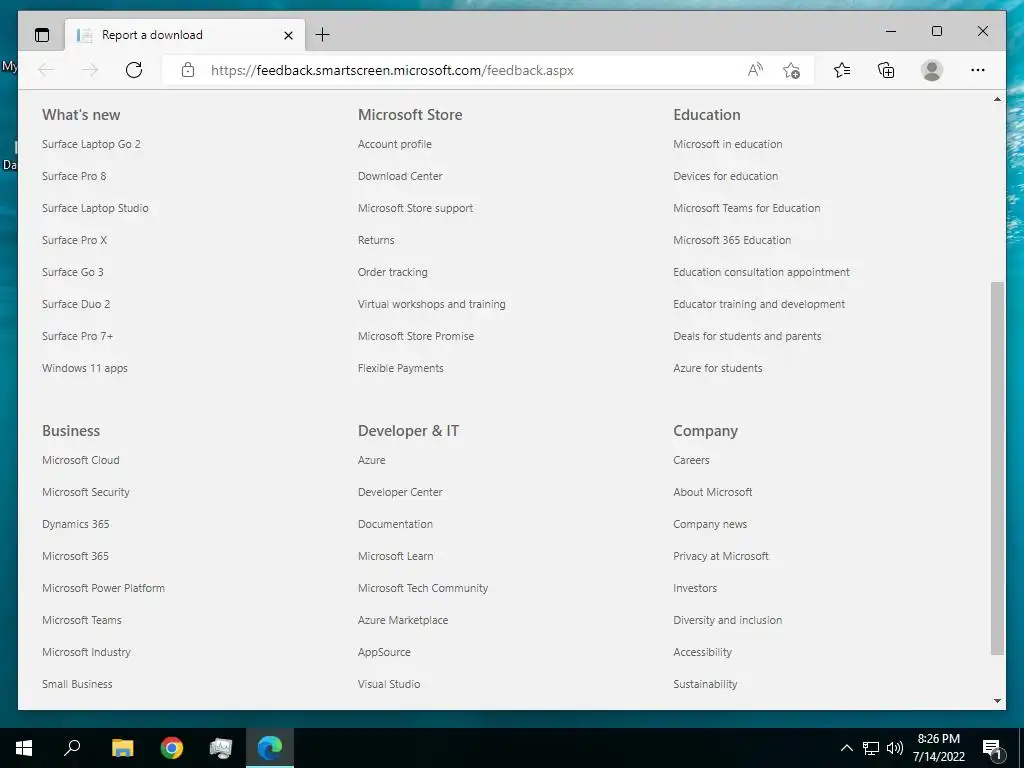Open Deals for students and parents
1024x768 pixels.
coord(747,336)
